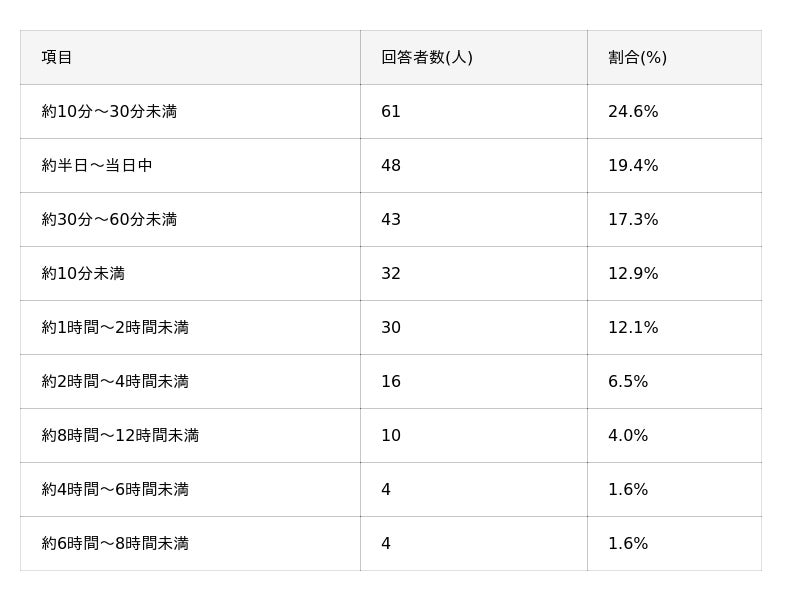Click the 24.6% percentage cell
800x601 pixels.
[633, 112]
